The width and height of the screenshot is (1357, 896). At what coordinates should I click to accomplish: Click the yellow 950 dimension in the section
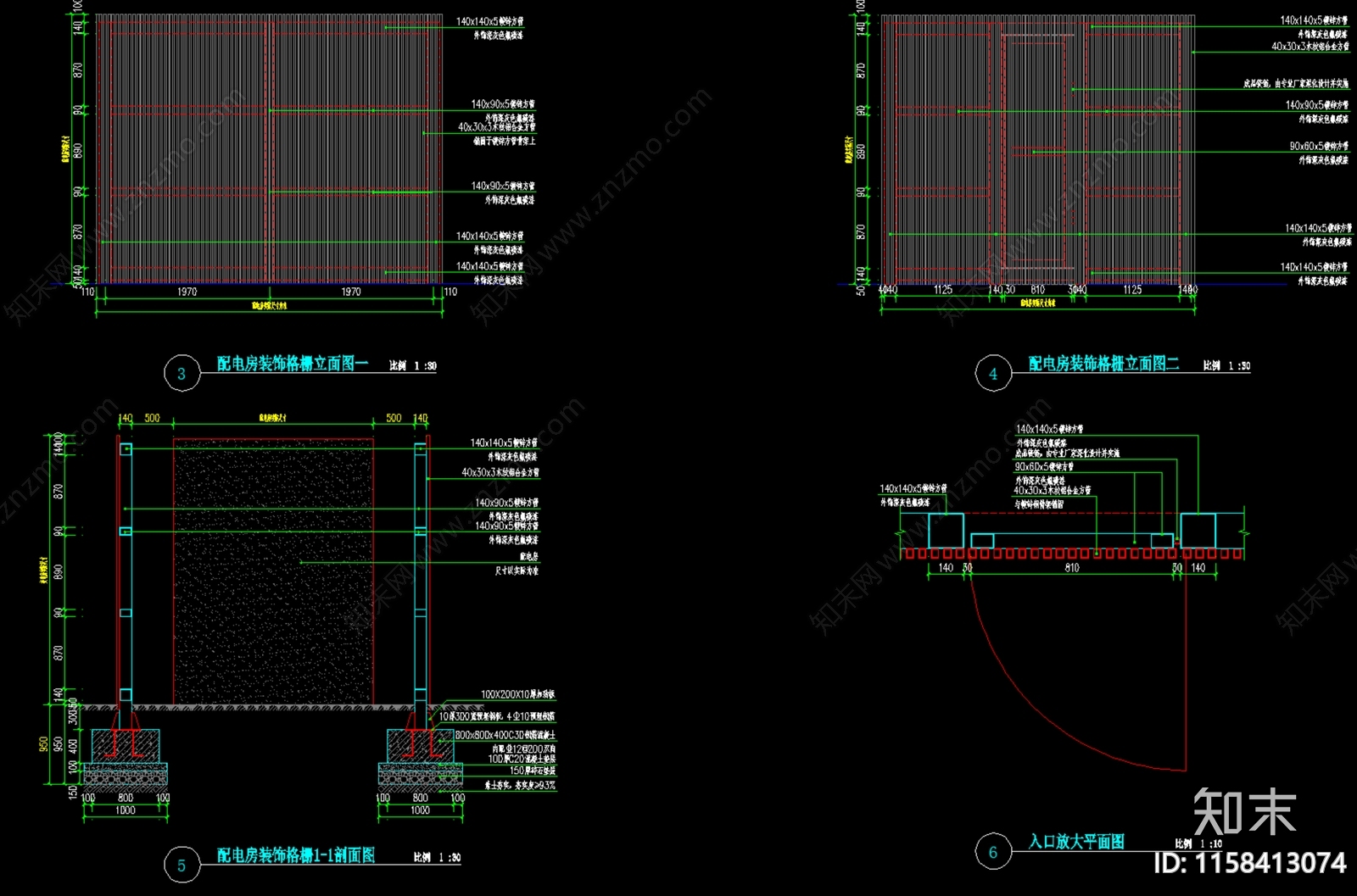tap(44, 743)
